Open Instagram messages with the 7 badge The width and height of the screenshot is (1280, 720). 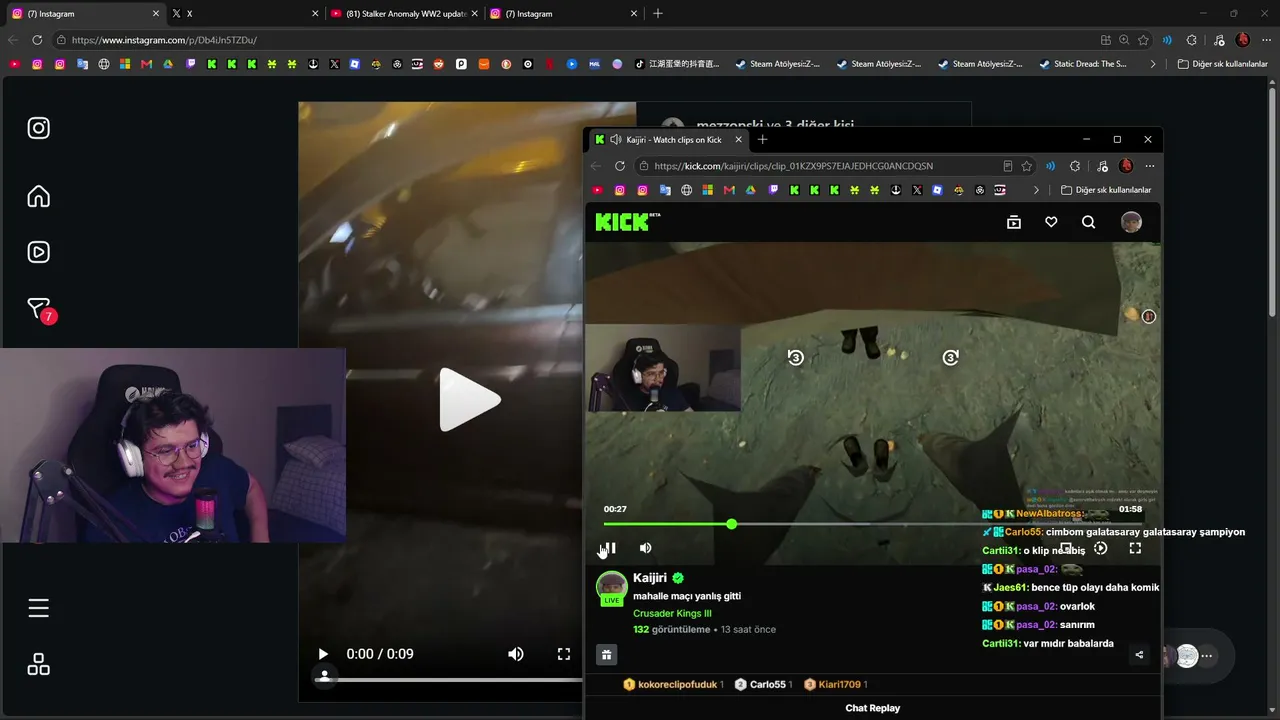pos(40,309)
